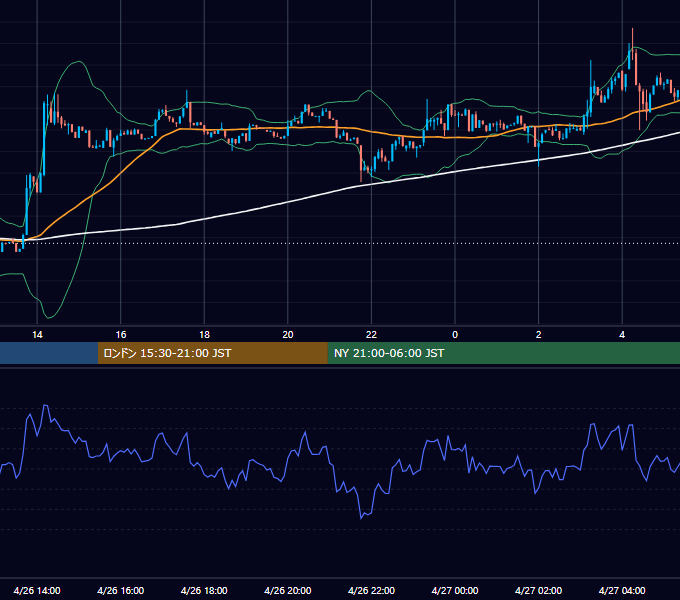Image resolution: width=680 pixels, height=600 pixels.
Task: Click hour label 4 on price chart axis
Action: pyautogui.click(x=622, y=335)
